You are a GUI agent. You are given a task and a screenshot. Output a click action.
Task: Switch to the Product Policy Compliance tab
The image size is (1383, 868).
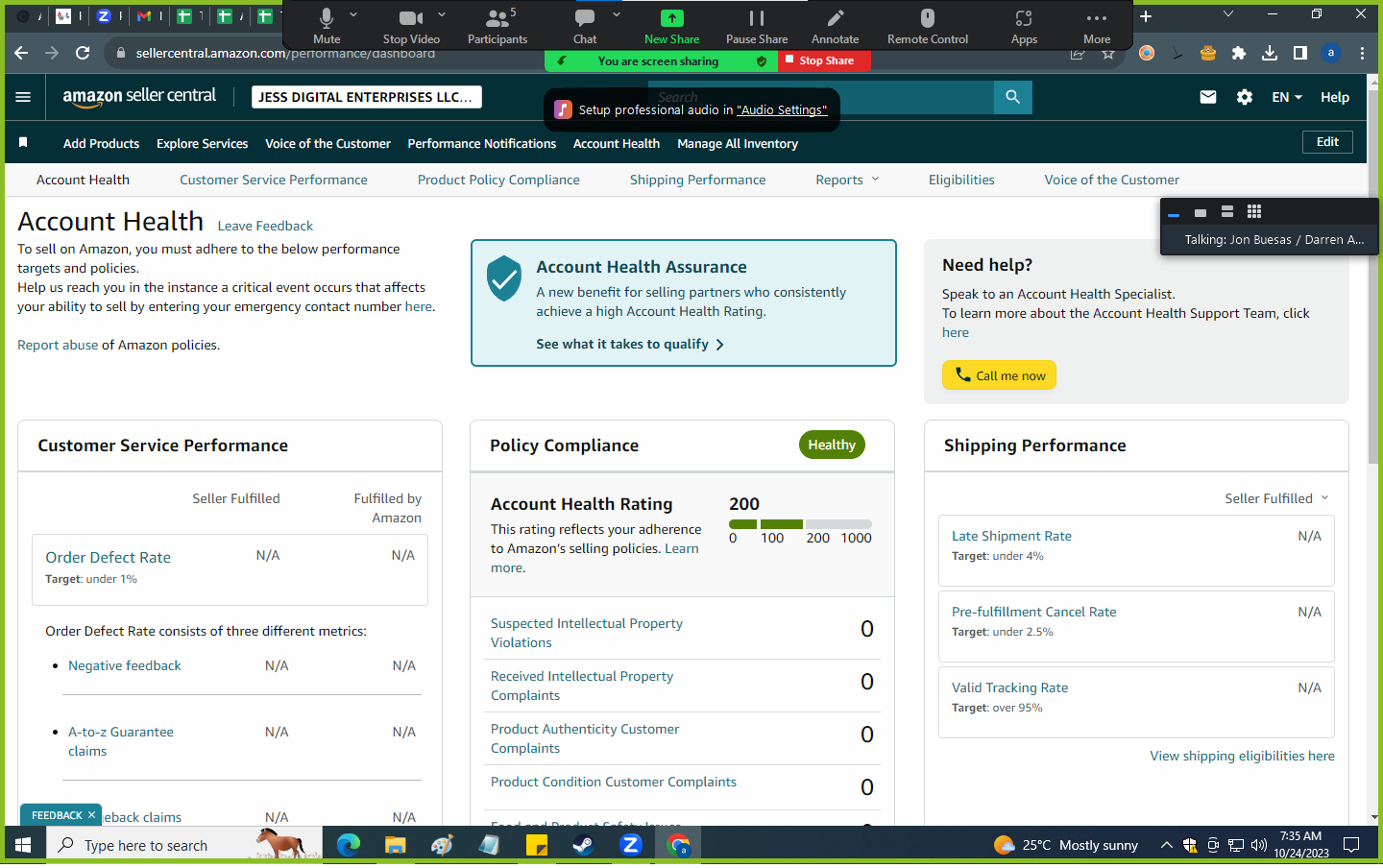(498, 180)
